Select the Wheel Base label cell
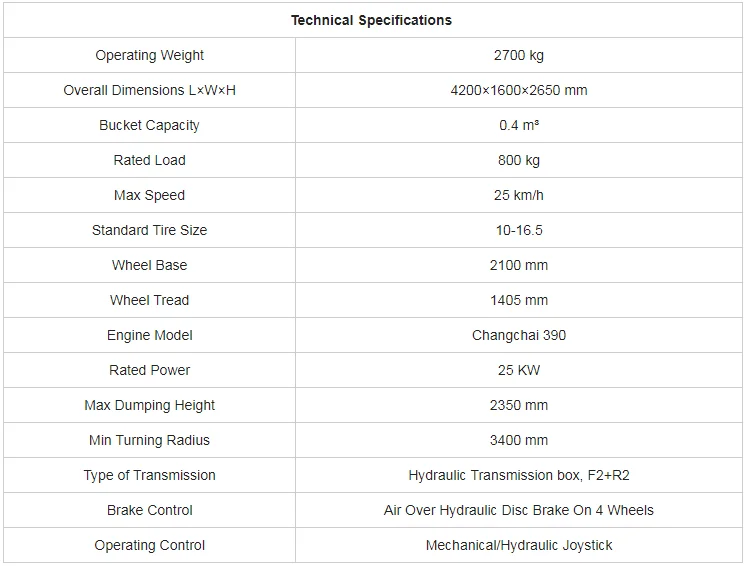744x566 pixels. pos(150,265)
